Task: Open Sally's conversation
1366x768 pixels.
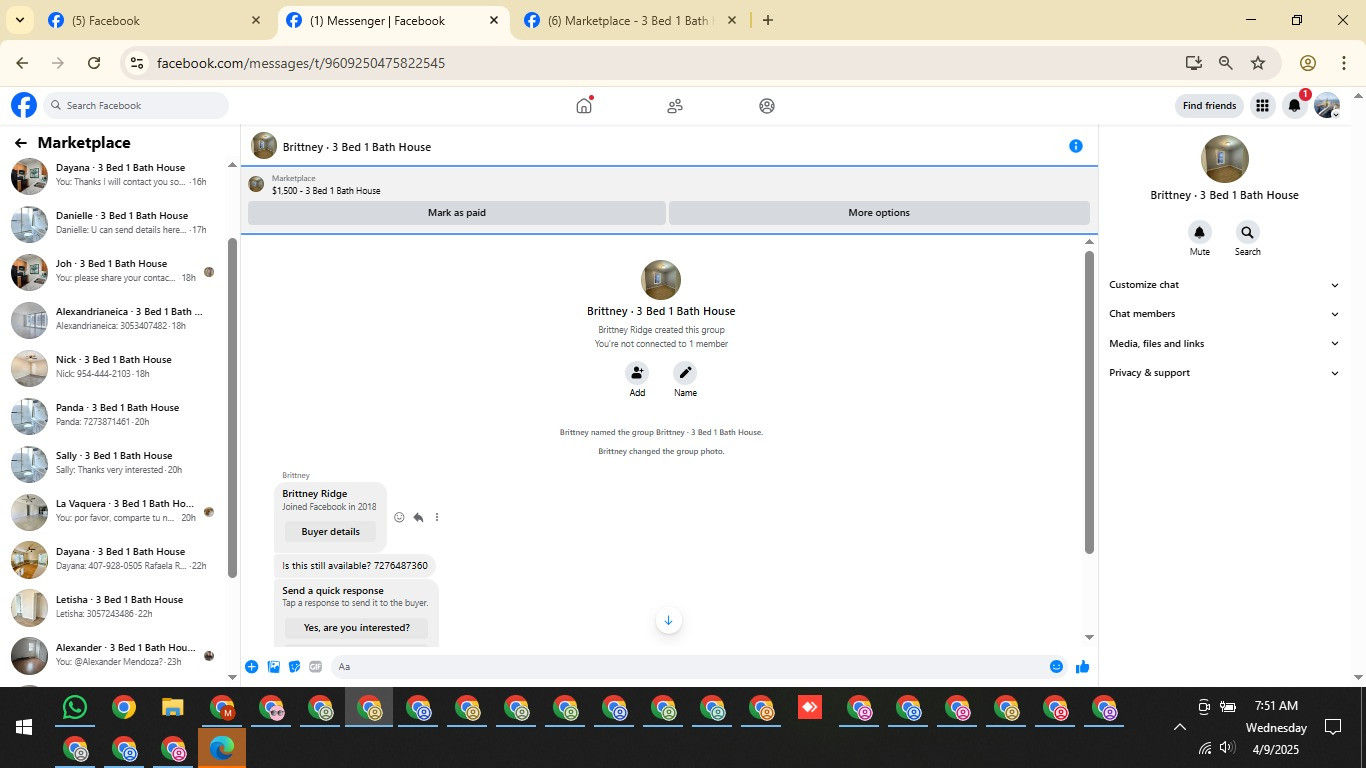Action: click(118, 463)
